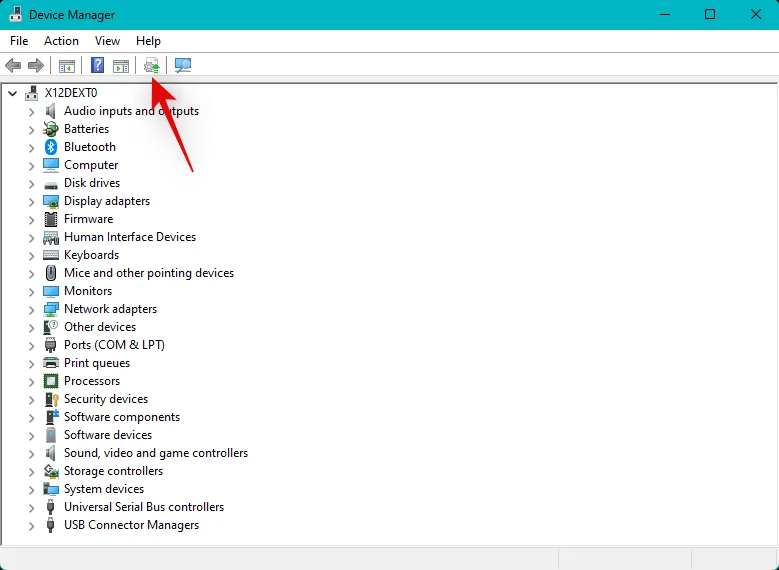
Task: Select the Processors label
Action: (x=92, y=381)
